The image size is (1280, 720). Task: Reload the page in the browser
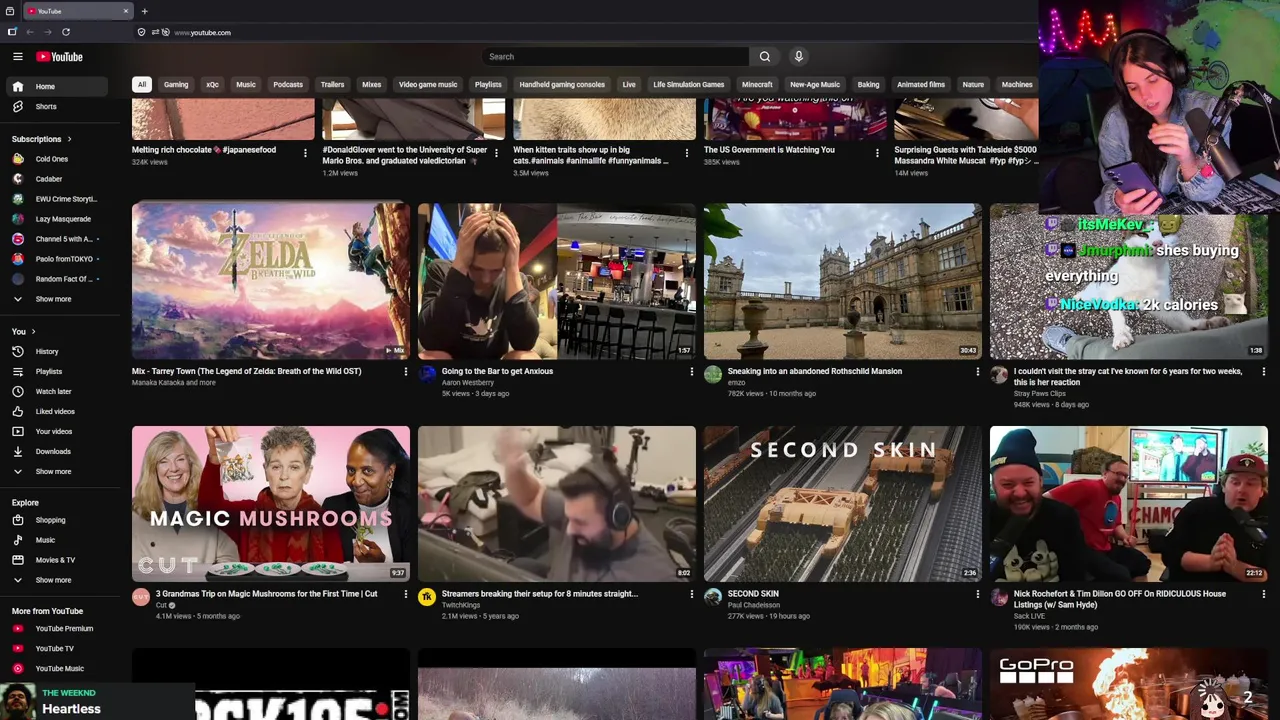(x=66, y=32)
